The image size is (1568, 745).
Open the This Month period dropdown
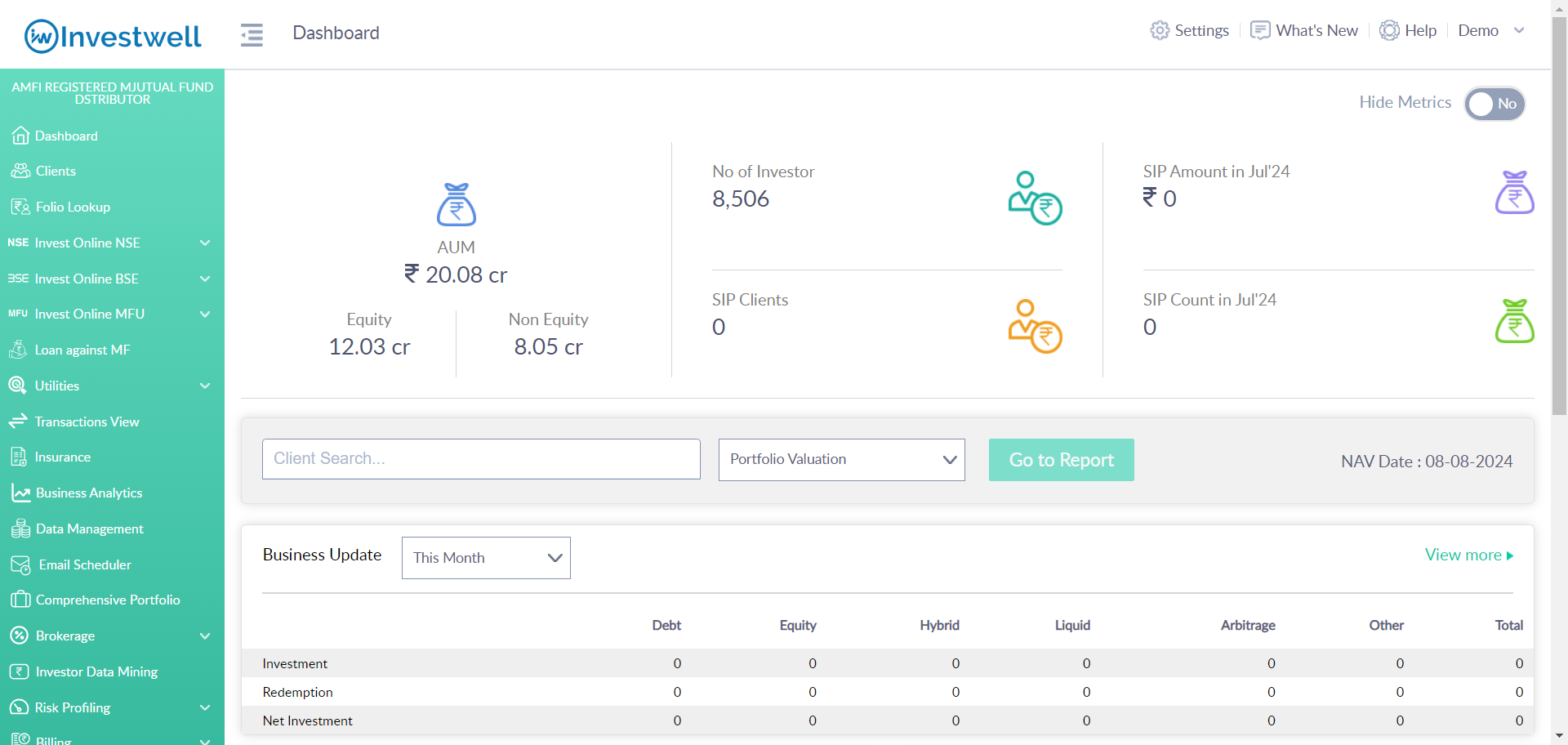[x=486, y=558]
